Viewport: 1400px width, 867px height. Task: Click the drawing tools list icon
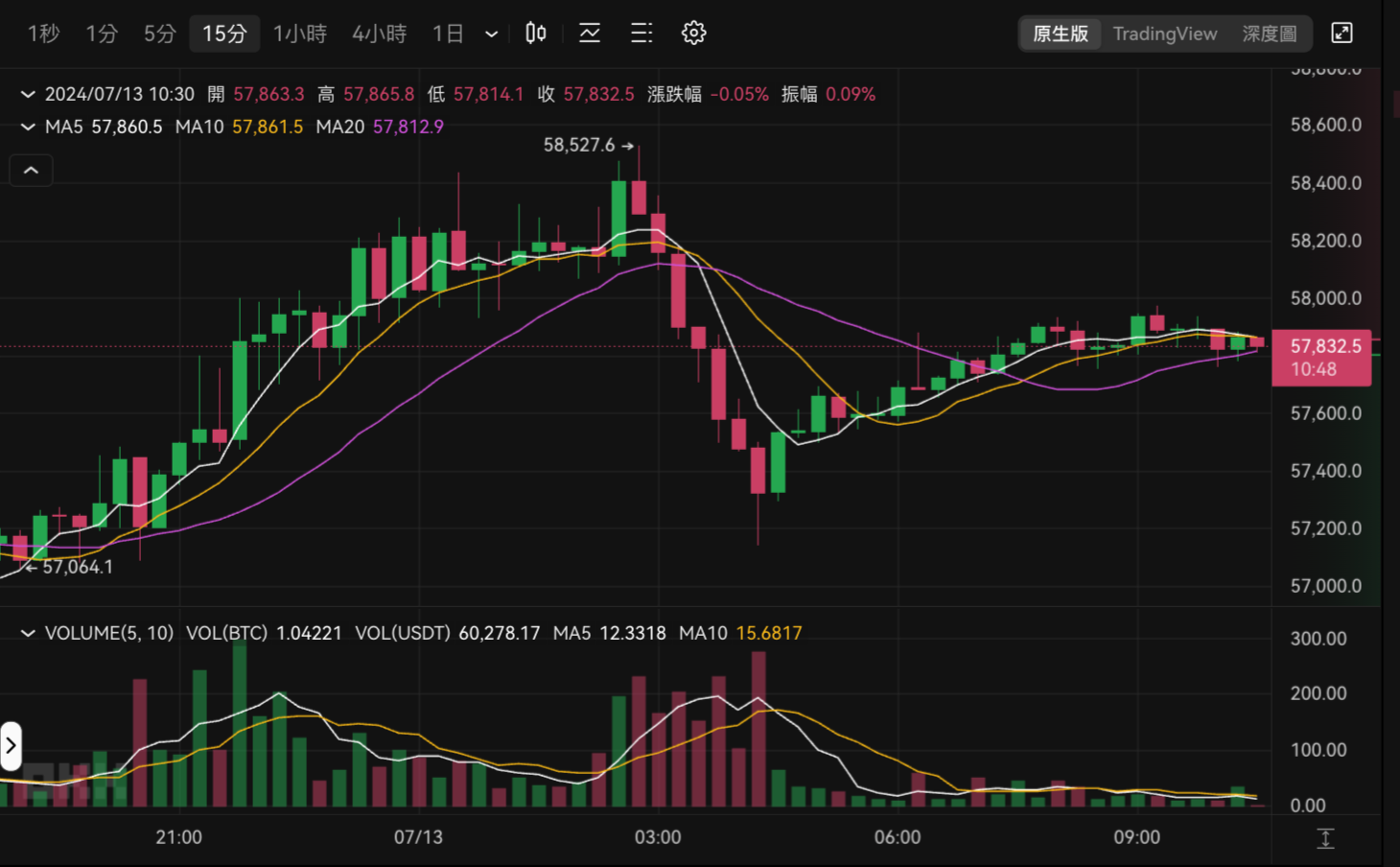click(642, 34)
